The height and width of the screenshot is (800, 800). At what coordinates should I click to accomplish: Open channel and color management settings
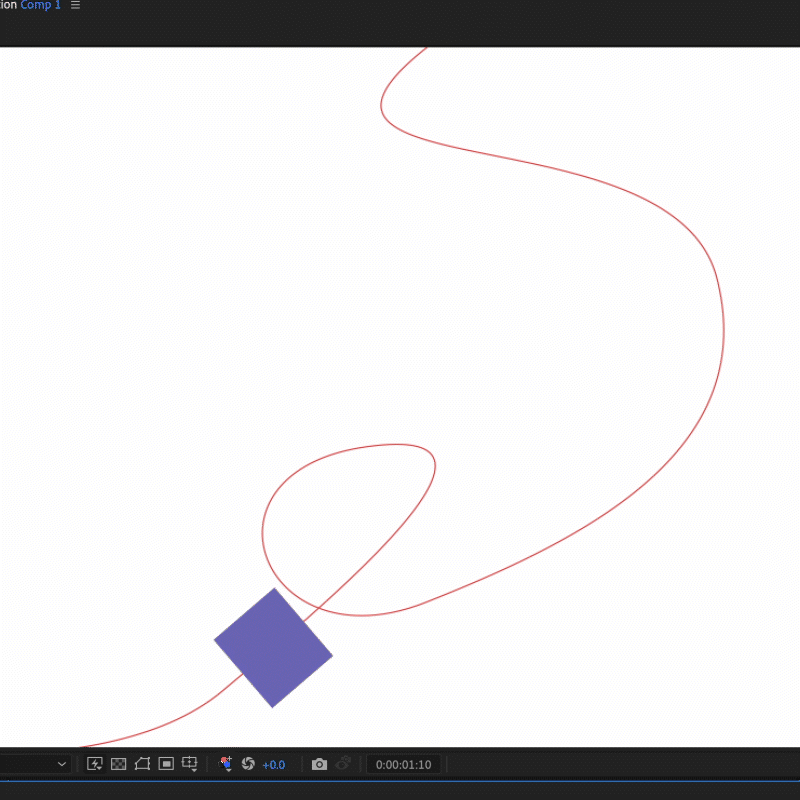[x=225, y=764]
